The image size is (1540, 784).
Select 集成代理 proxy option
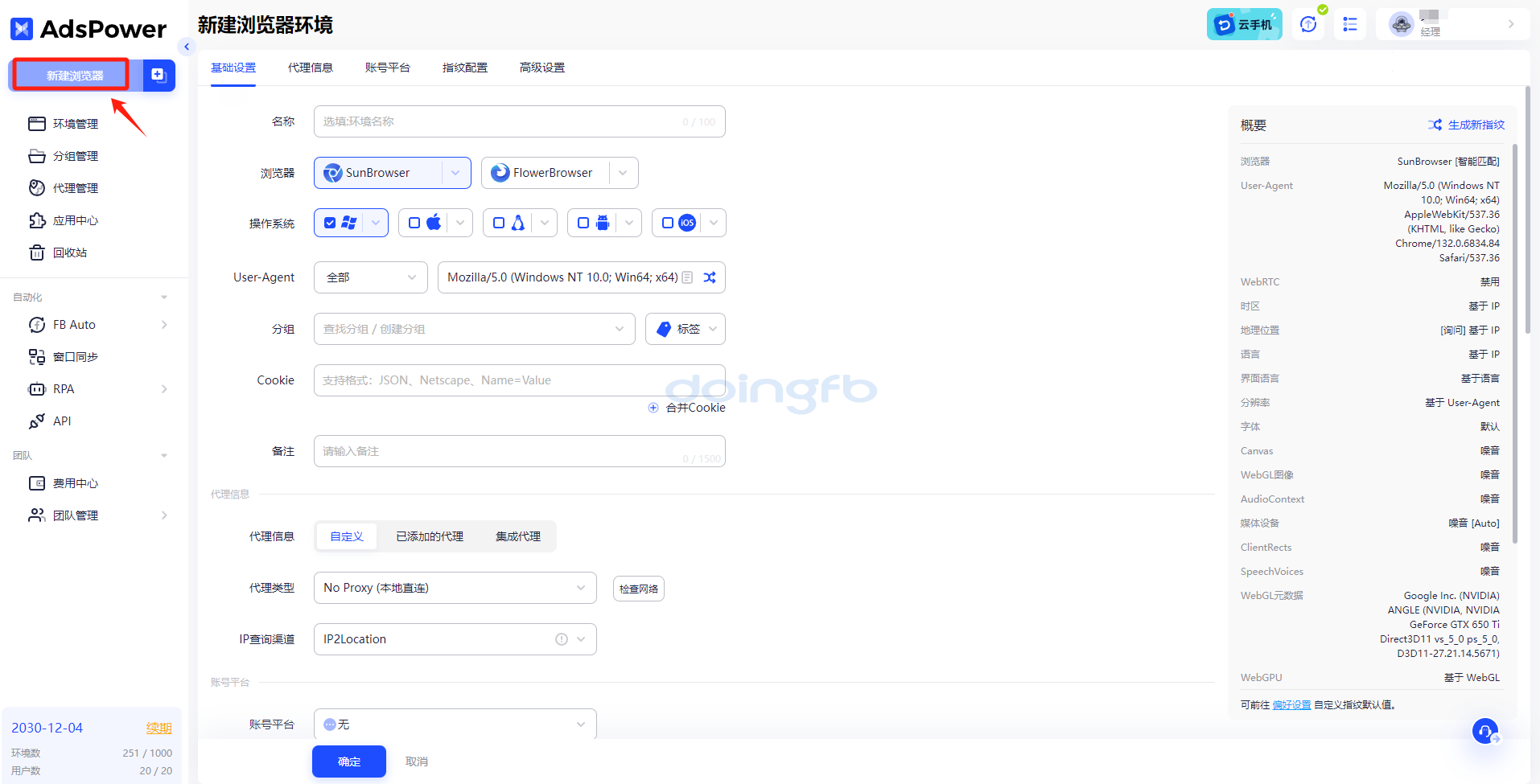coord(518,536)
